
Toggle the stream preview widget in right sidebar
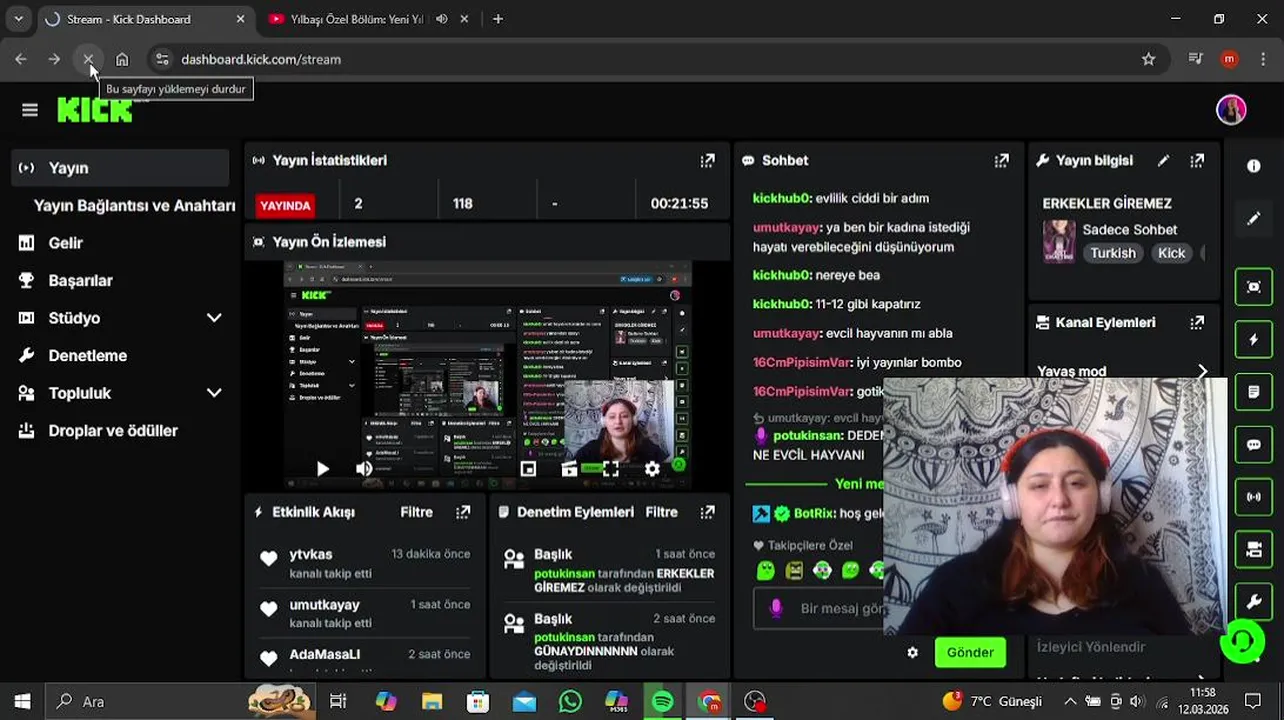1254,287
